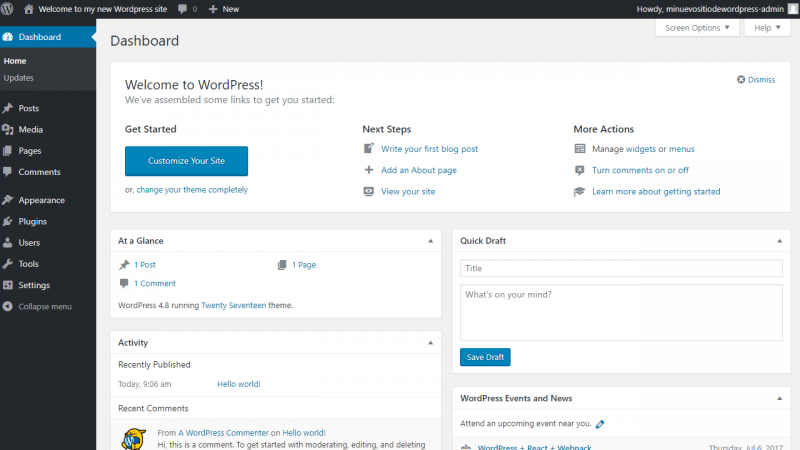The width and height of the screenshot is (800, 450).
Task: Click the Pages icon in sidebar
Action: click(8, 151)
